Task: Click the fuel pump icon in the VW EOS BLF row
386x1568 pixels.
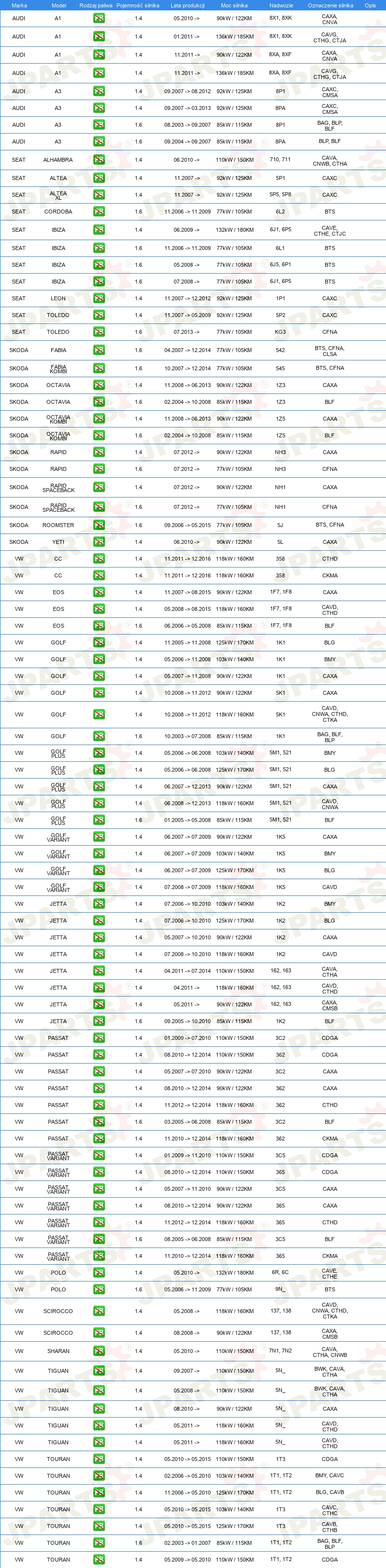Action: (x=99, y=626)
